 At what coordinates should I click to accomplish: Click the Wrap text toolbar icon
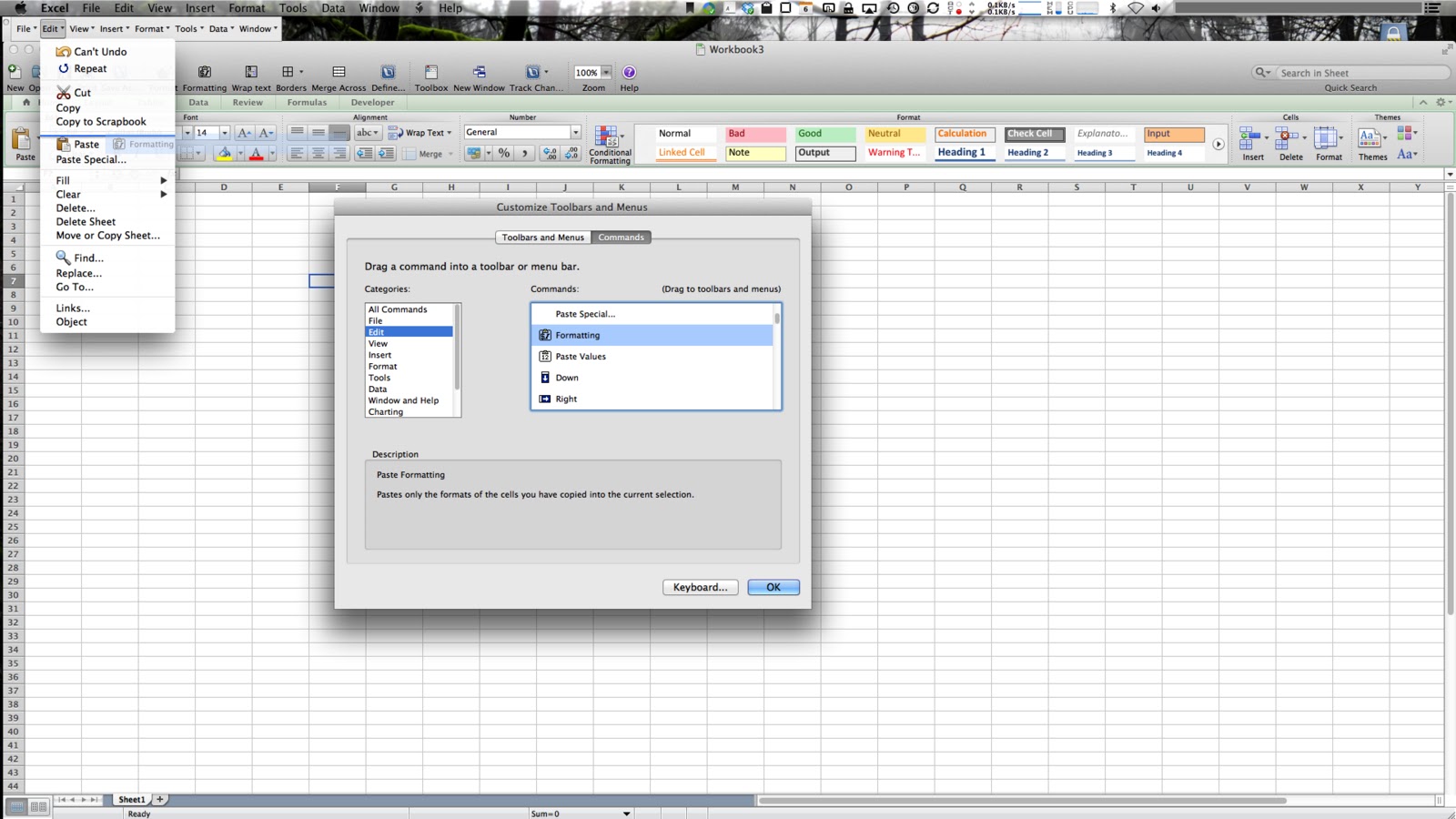click(251, 75)
